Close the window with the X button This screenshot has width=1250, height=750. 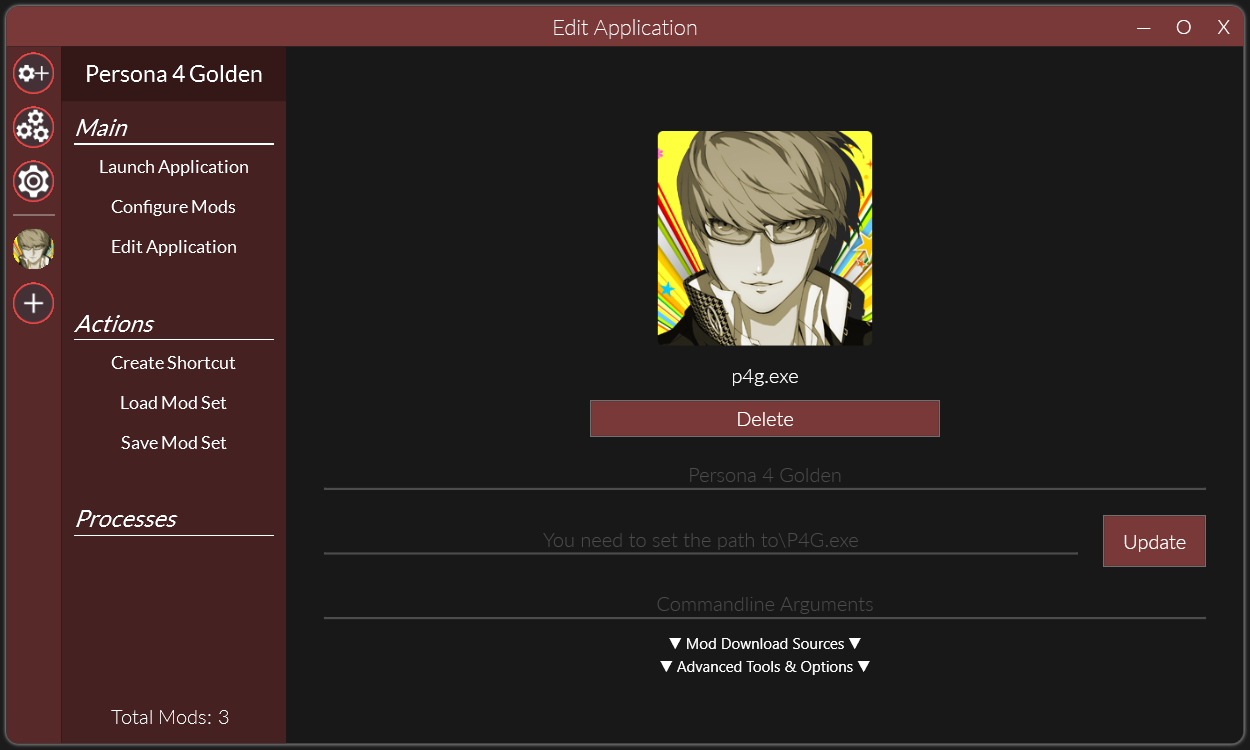tap(1223, 28)
